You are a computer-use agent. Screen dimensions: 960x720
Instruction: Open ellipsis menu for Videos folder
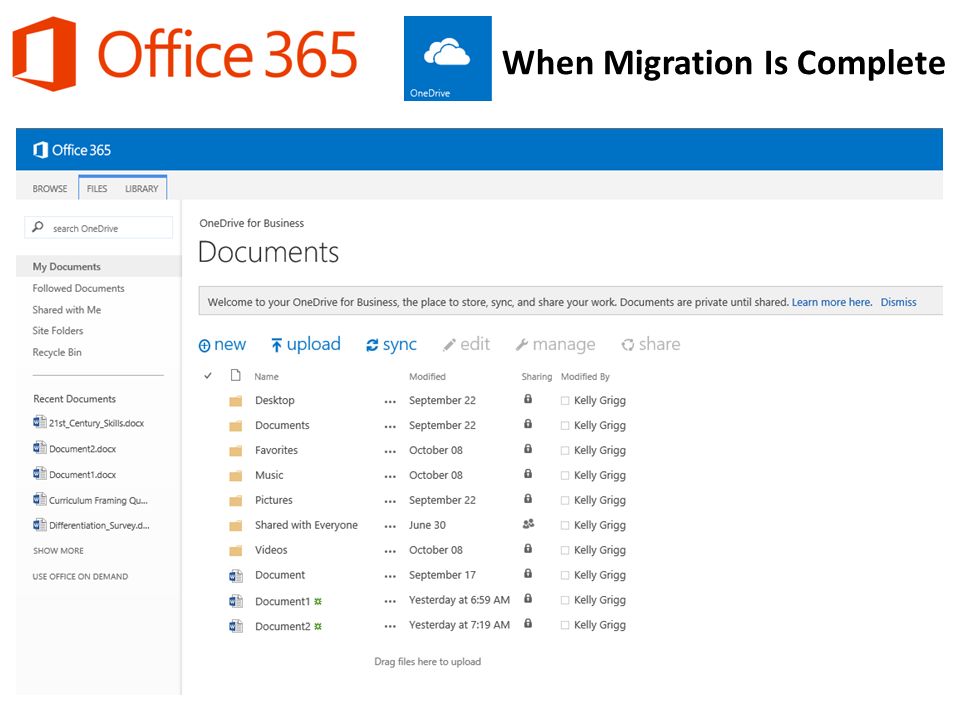390,552
